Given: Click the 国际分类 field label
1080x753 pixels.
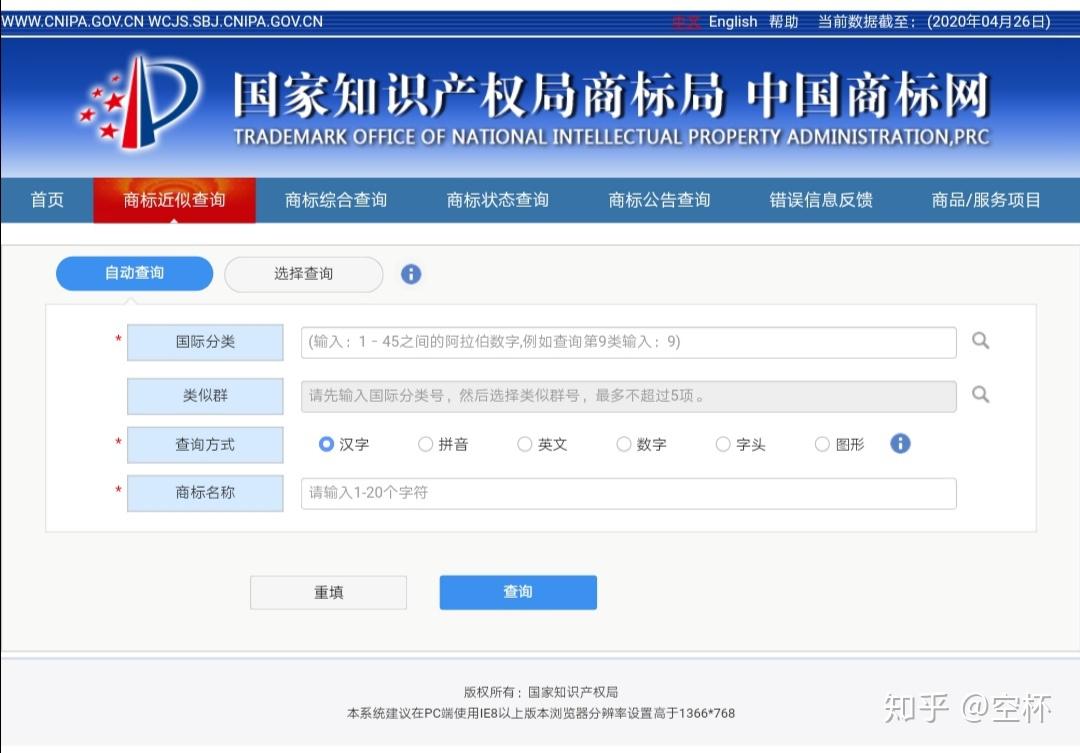Looking at the screenshot, I should (205, 342).
